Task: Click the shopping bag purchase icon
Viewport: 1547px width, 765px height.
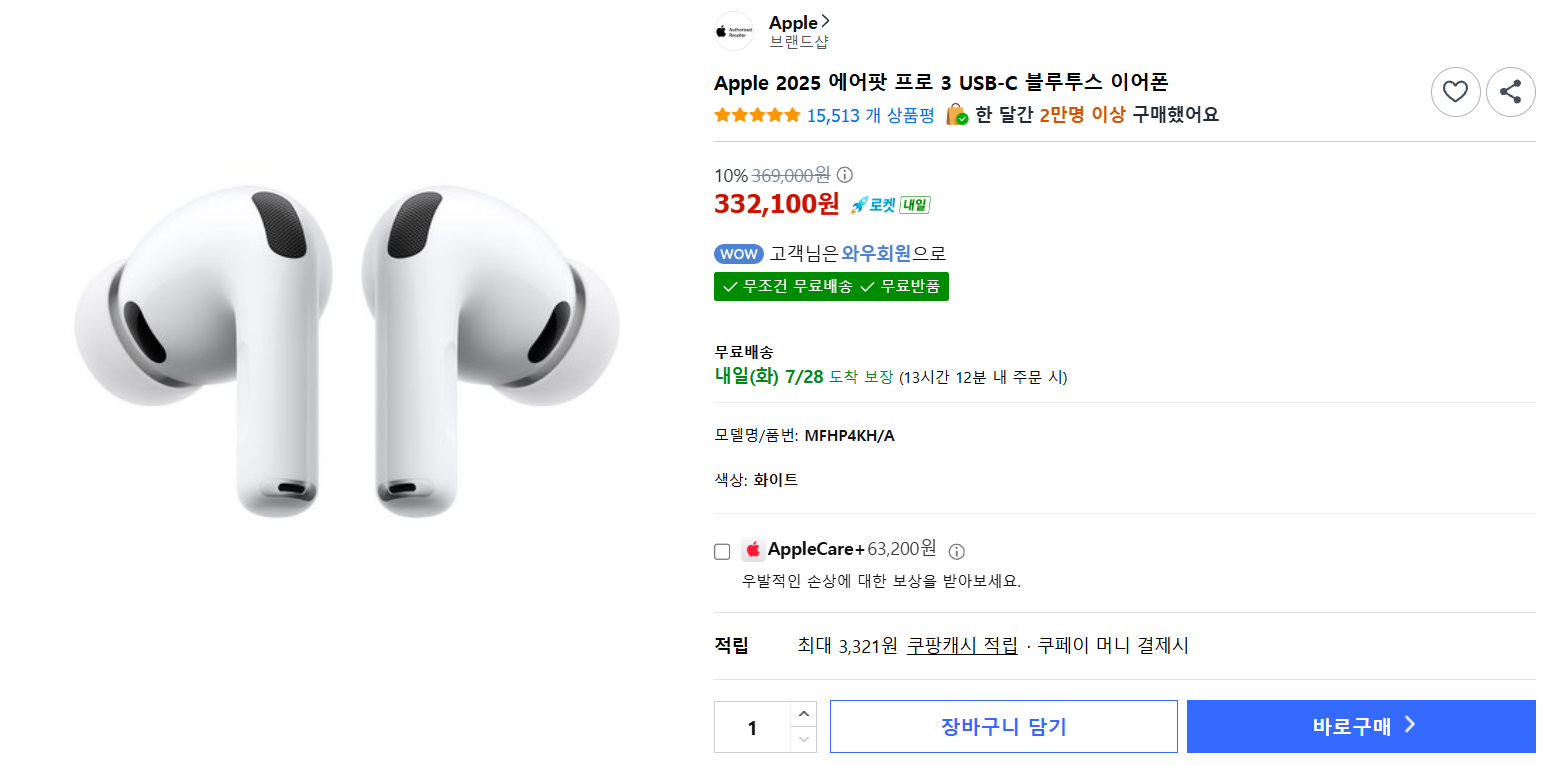Action: point(956,114)
